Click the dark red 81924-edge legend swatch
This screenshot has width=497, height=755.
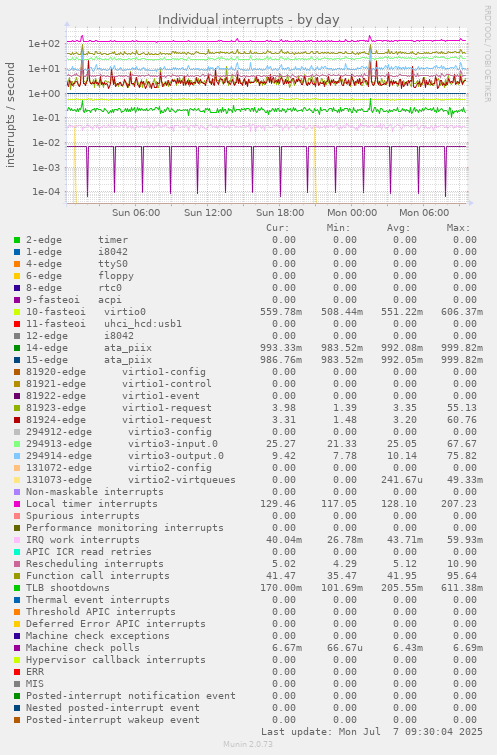[17, 420]
